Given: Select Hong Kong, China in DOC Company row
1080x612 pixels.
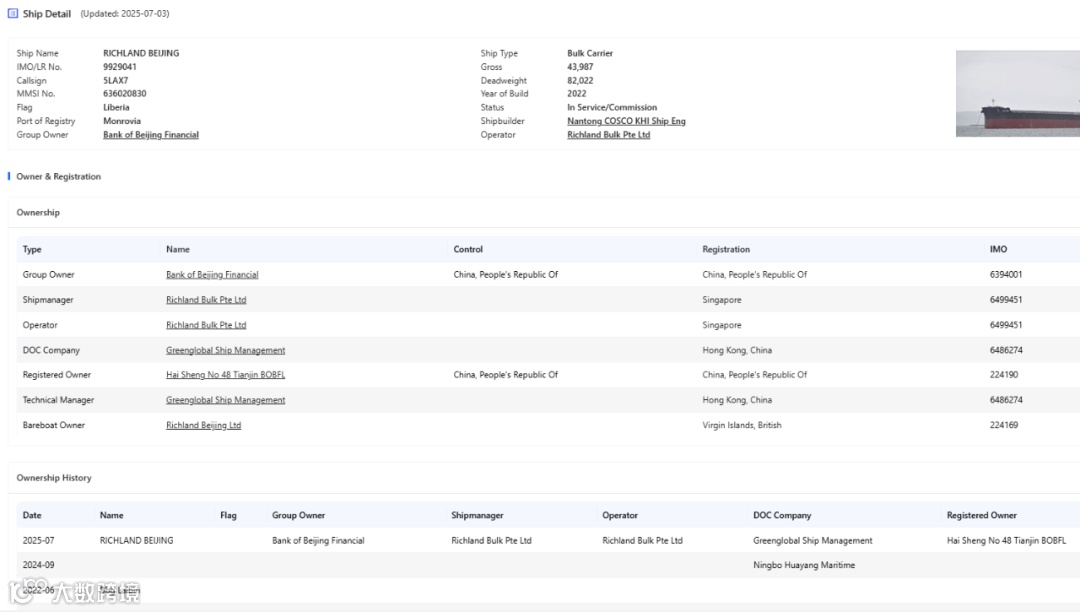Looking at the screenshot, I should (x=737, y=350).
